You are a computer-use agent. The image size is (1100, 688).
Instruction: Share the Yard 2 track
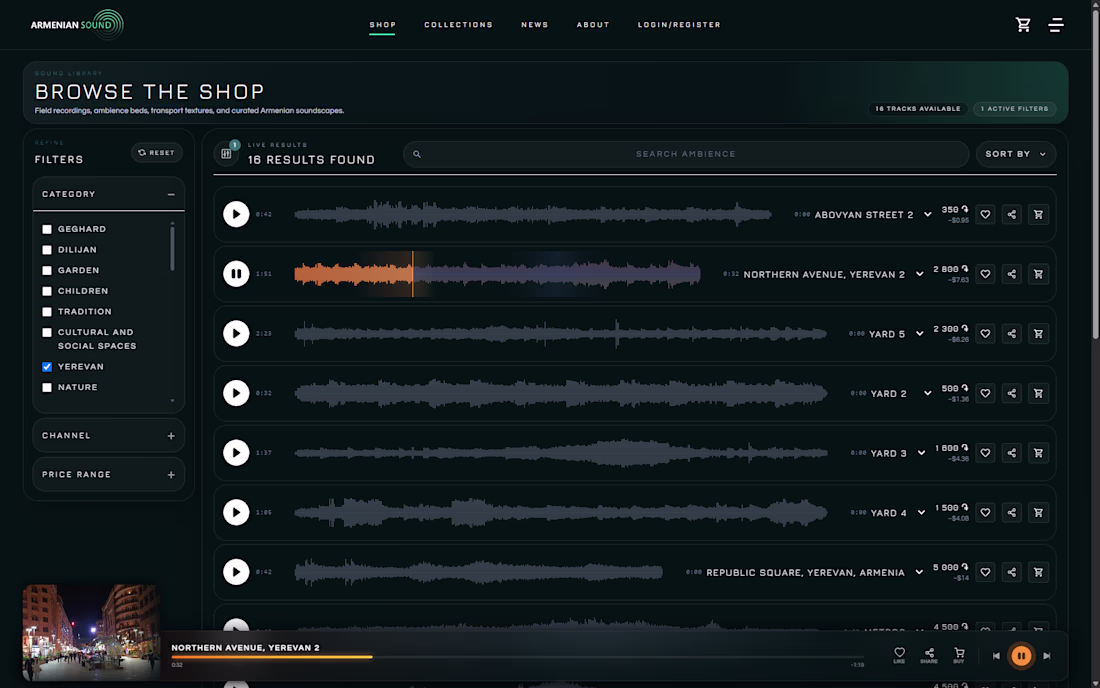[x=1012, y=393]
